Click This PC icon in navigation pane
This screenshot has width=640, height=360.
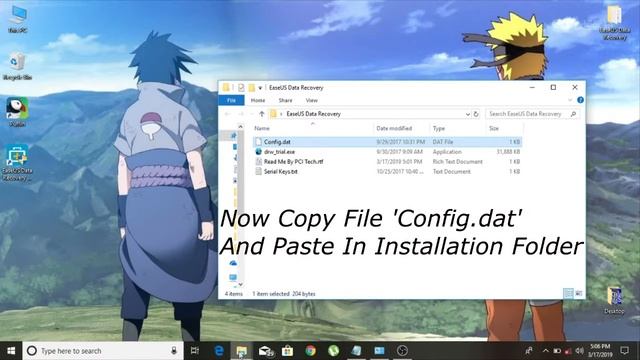click(x=233, y=277)
